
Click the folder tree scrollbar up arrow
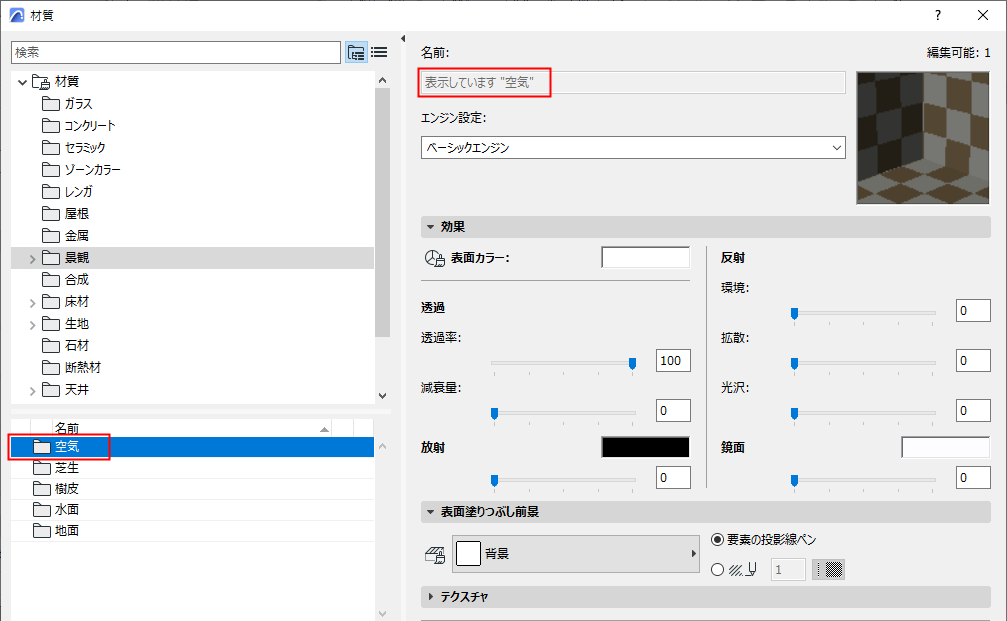383,80
